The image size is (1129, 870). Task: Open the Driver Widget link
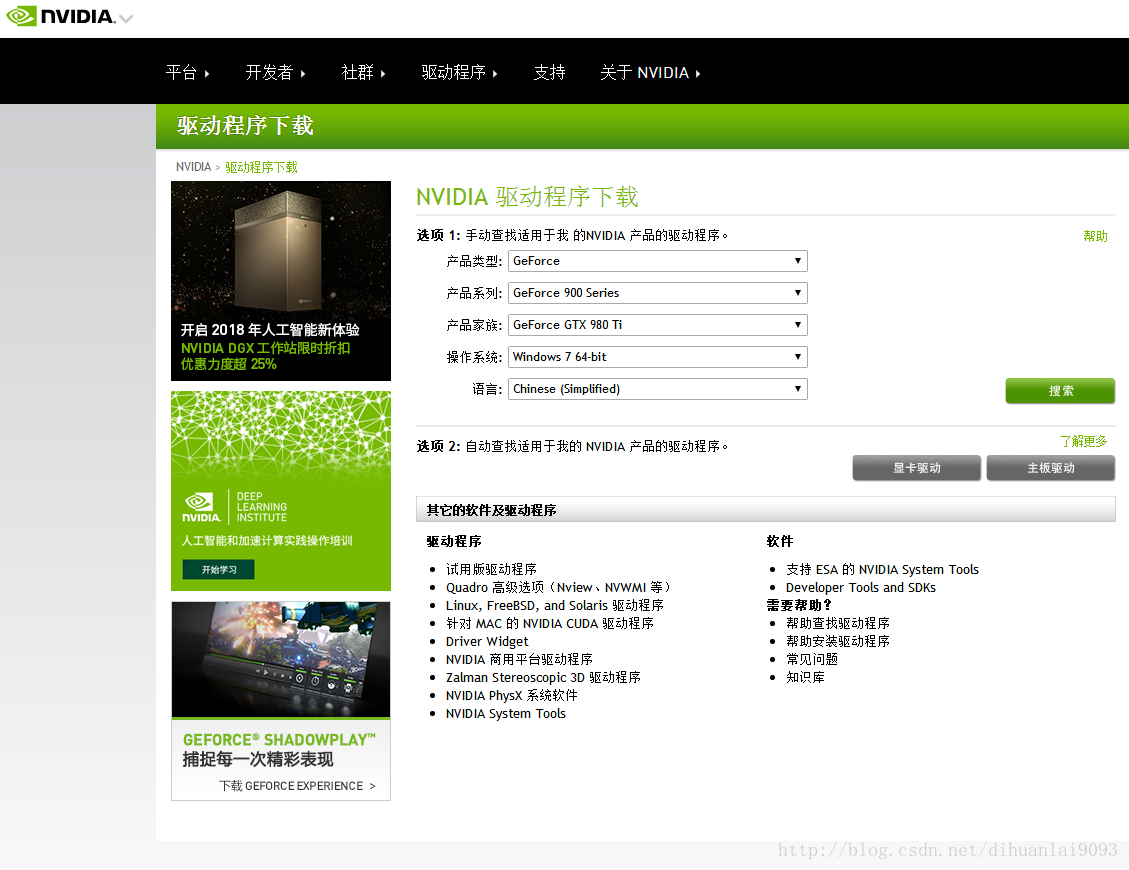tap(487, 642)
